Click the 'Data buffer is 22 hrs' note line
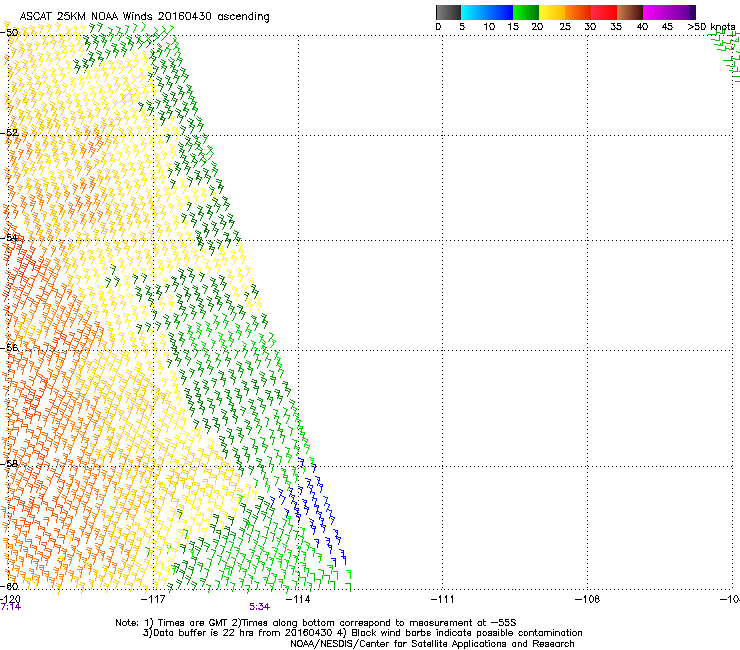The image size is (740, 650). point(362,633)
